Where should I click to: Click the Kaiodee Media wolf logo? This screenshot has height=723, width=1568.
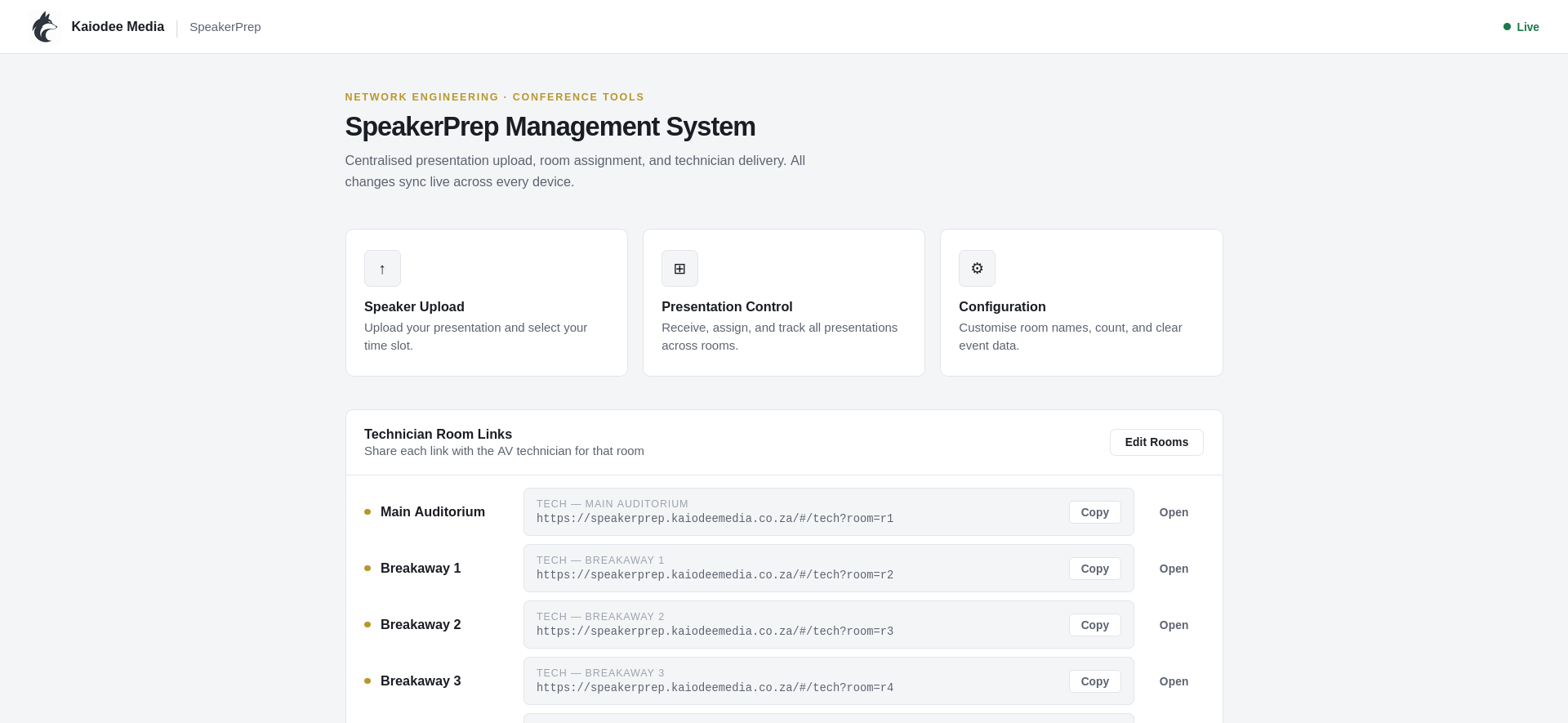tap(44, 27)
